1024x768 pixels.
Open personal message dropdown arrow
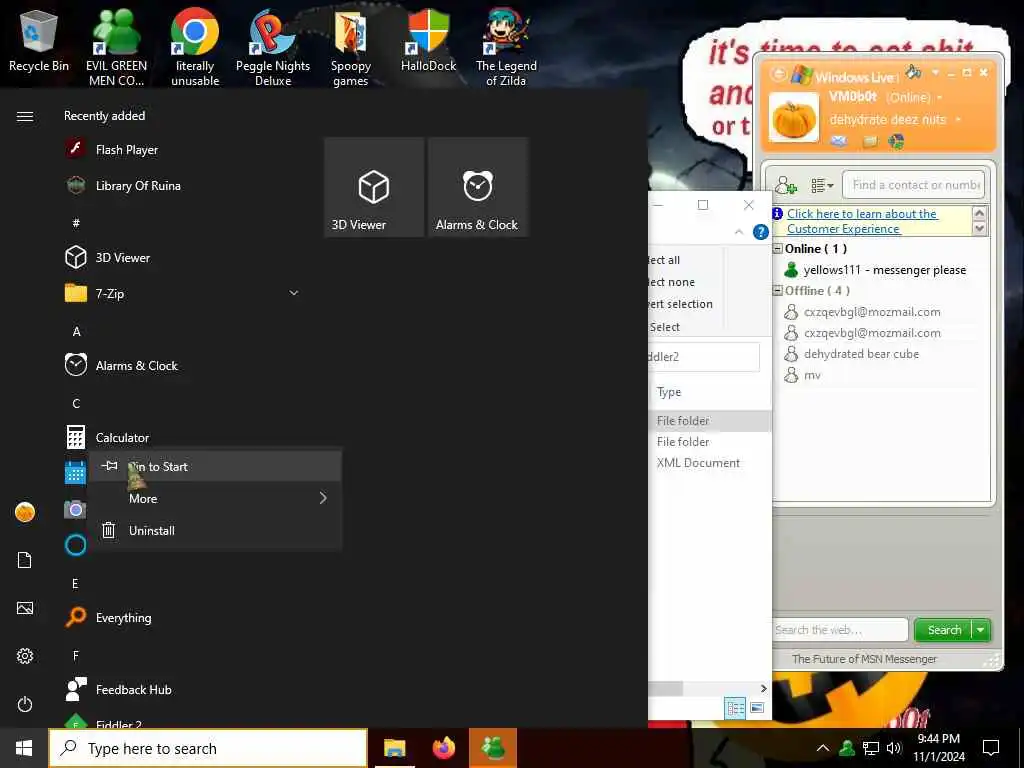[x=958, y=120]
